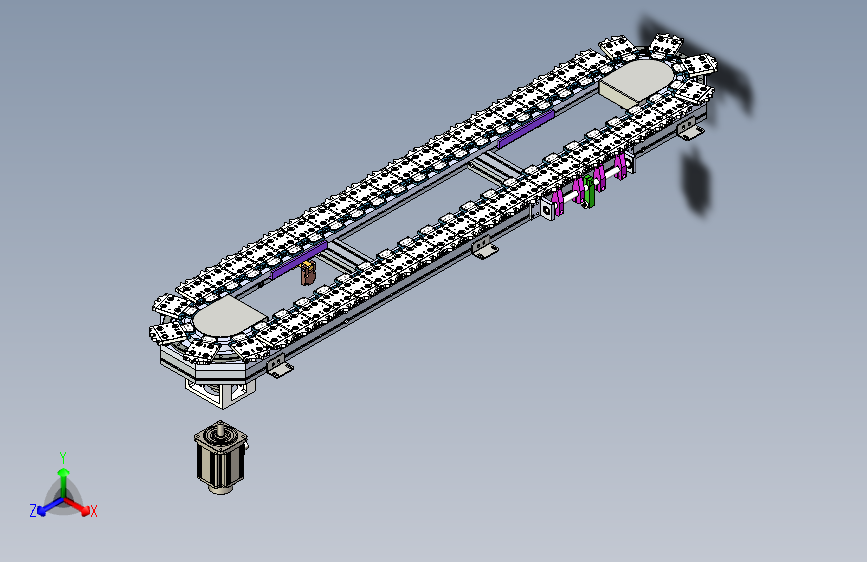This screenshot has width=867, height=562.
Task: Select the middle mounting foot bracket
Action: tap(483, 247)
